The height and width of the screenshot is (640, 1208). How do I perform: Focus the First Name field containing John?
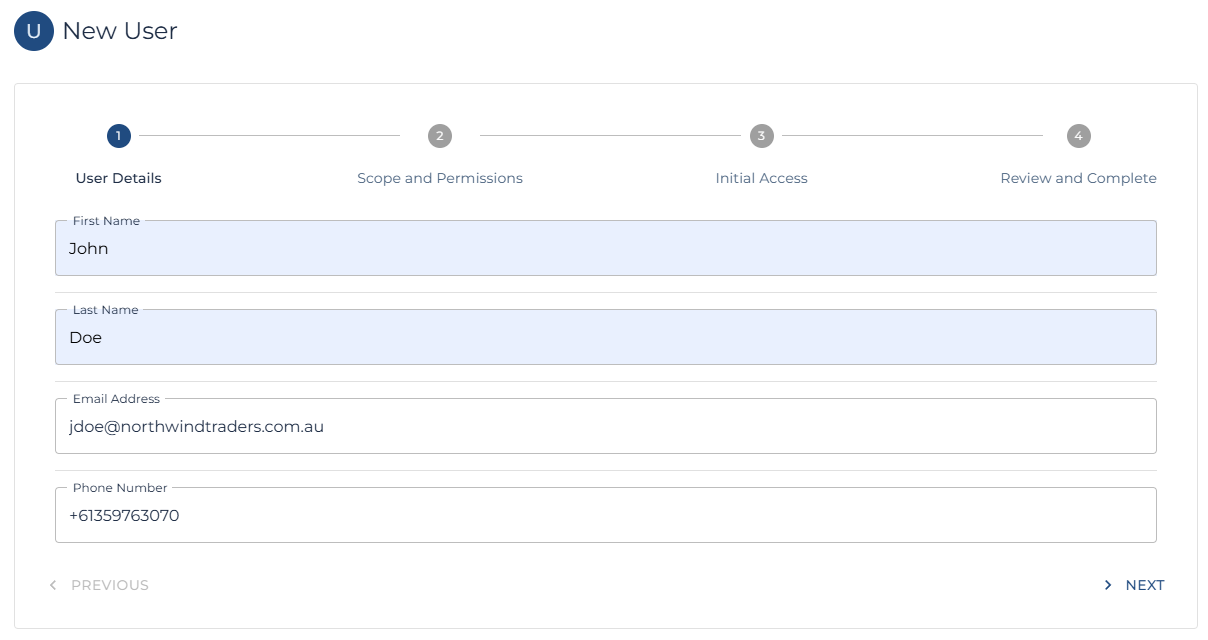605,249
